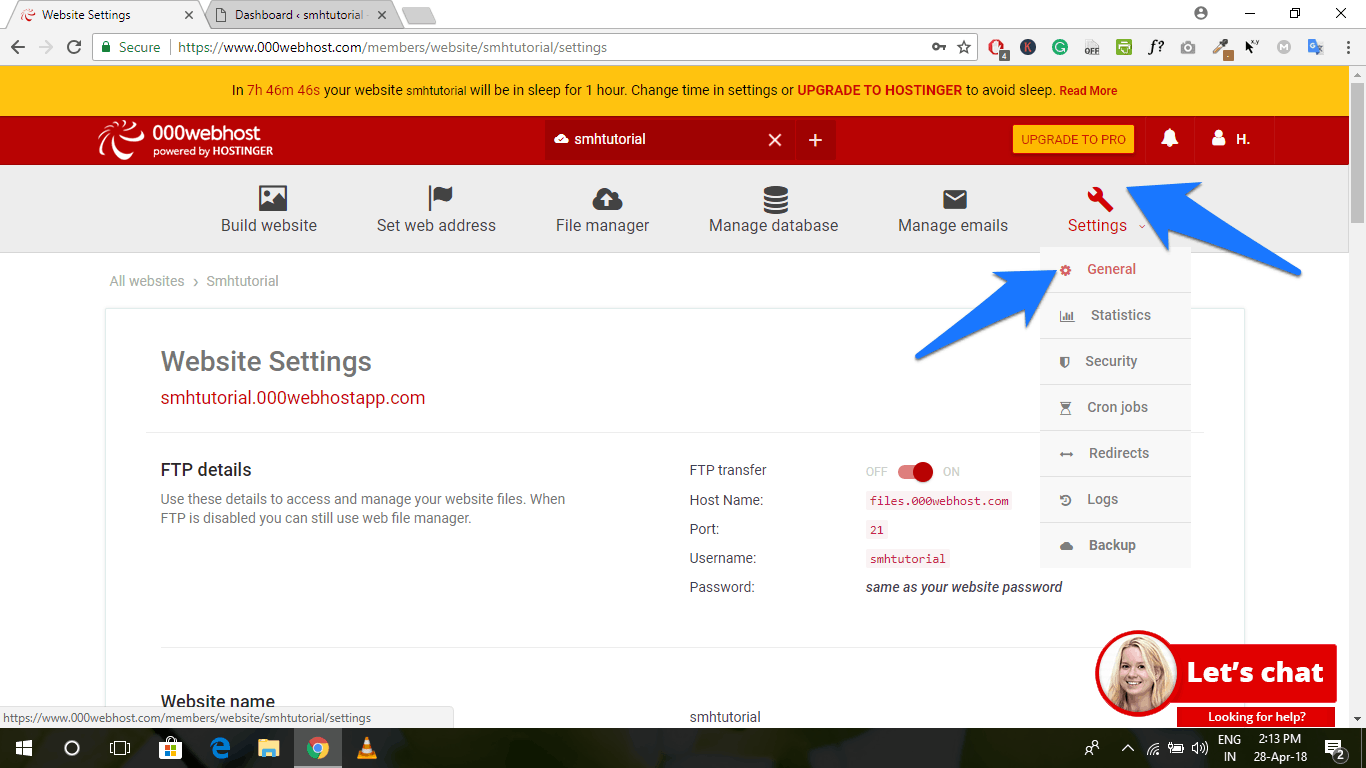The height and width of the screenshot is (768, 1366).
Task: Go to All websites breadcrumb
Action: coord(147,281)
